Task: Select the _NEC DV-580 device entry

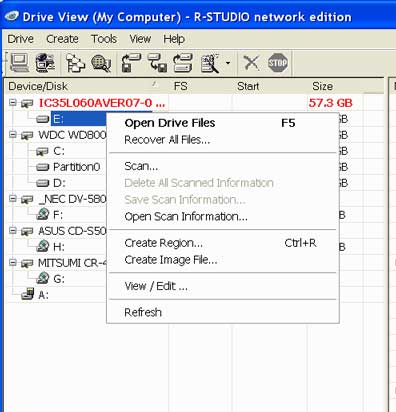Action: point(72,199)
